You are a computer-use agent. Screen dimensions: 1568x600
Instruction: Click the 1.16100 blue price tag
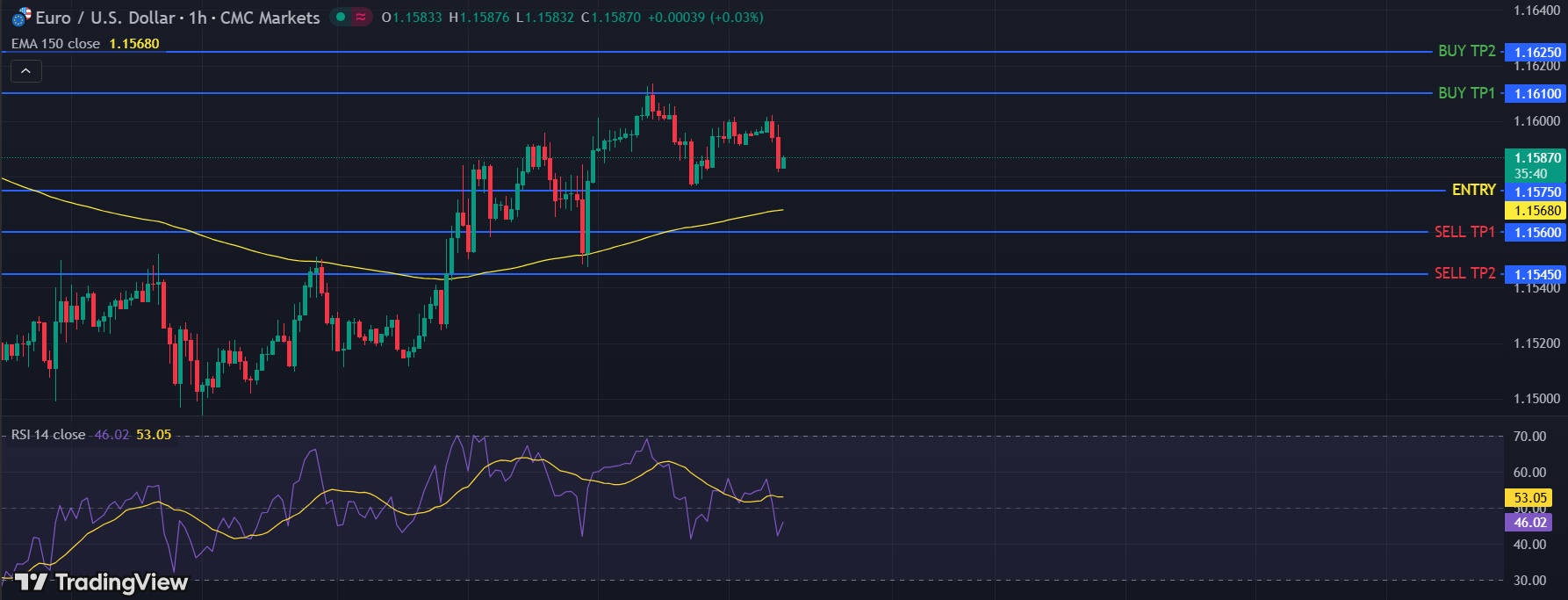[x=1537, y=94]
